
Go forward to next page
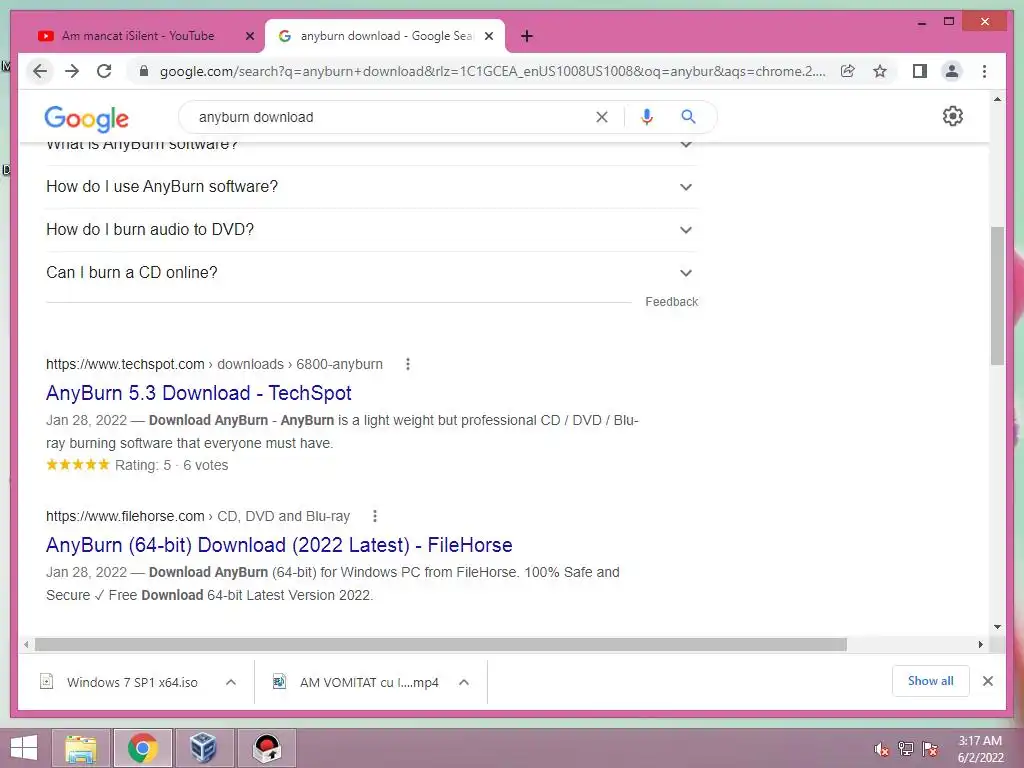(x=72, y=71)
